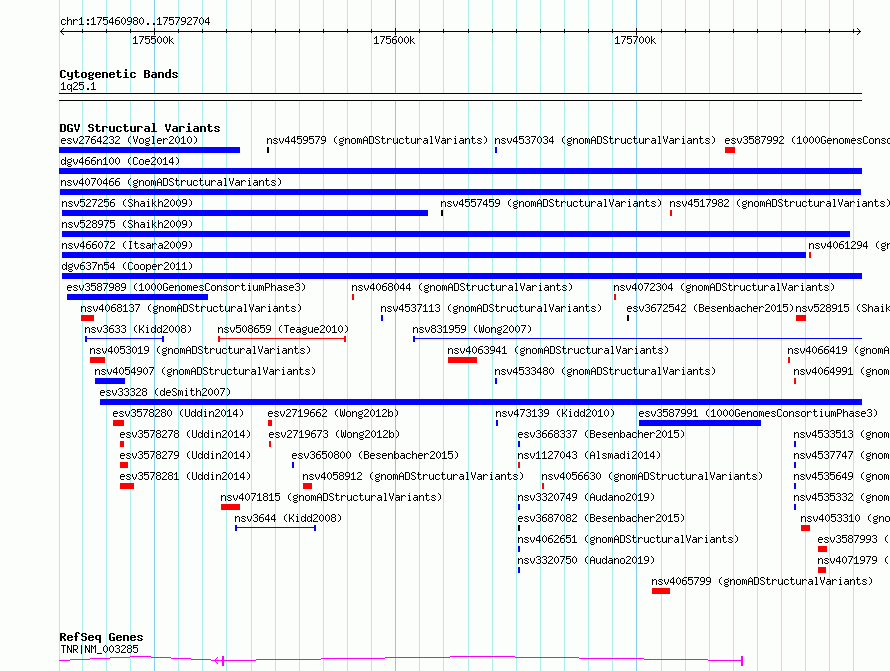This screenshot has width=890, height=671.
Task: Click the nsv527256 (Shaikh2009) label
Action: click(x=127, y=203)
